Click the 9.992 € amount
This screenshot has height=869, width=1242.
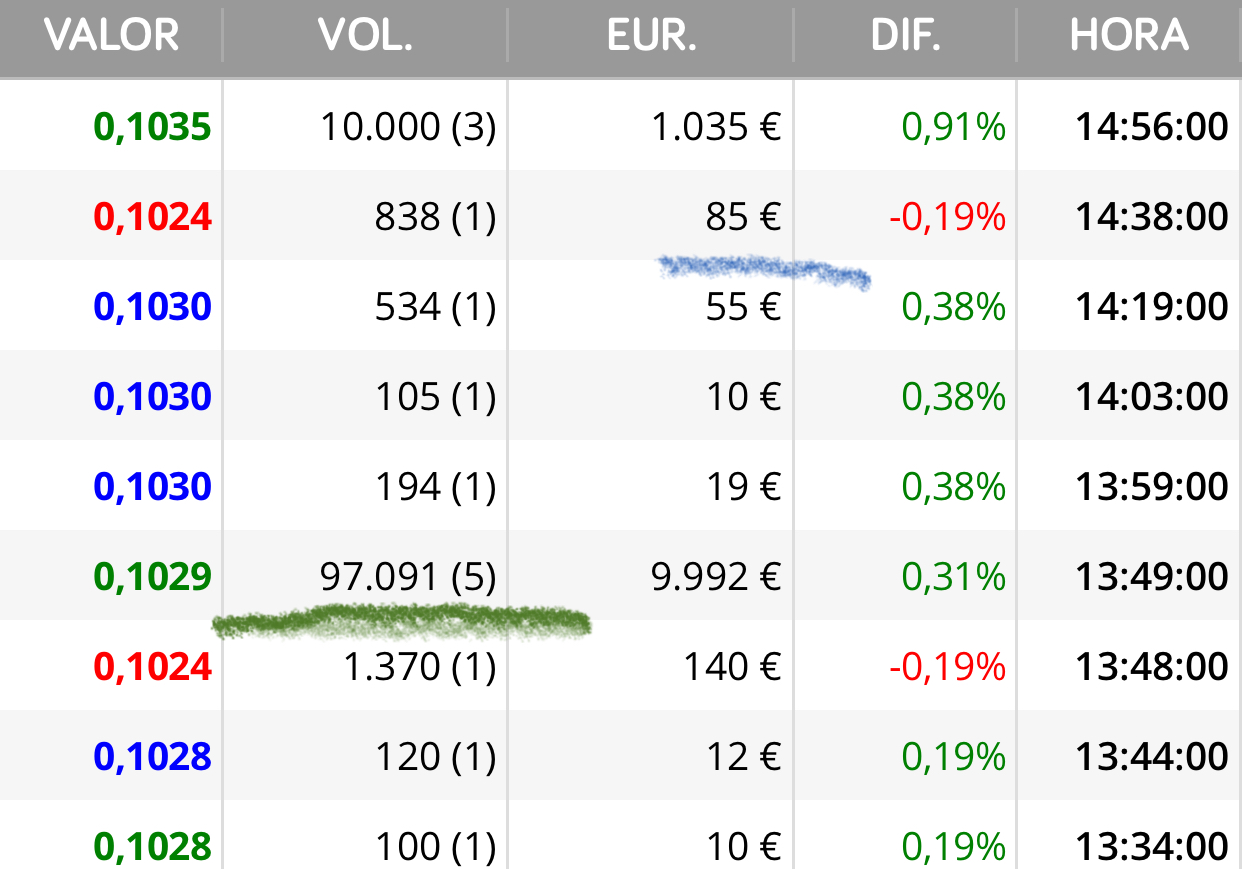[716, 577]
